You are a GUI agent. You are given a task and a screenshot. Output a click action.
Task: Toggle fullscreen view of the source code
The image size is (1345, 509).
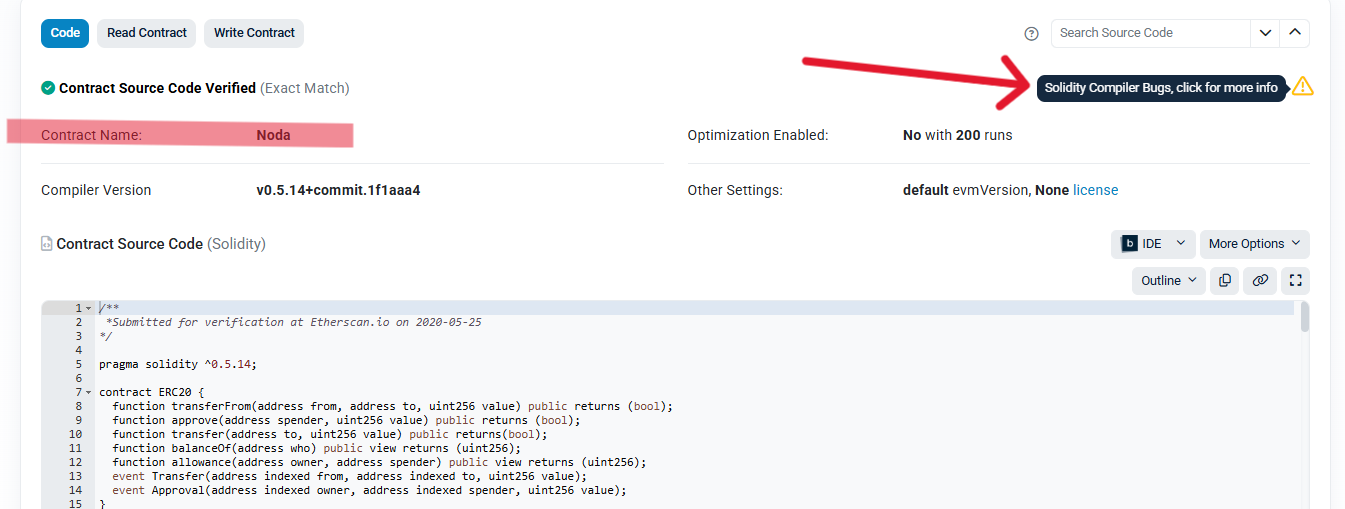pos(1296,281)
